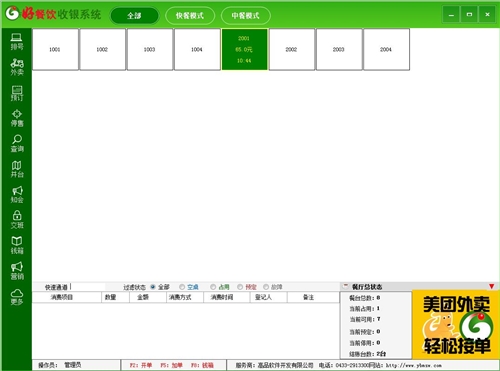Switch to the 快餐模式 tab
Screen dimensions: 500x371
click(190, 16)
